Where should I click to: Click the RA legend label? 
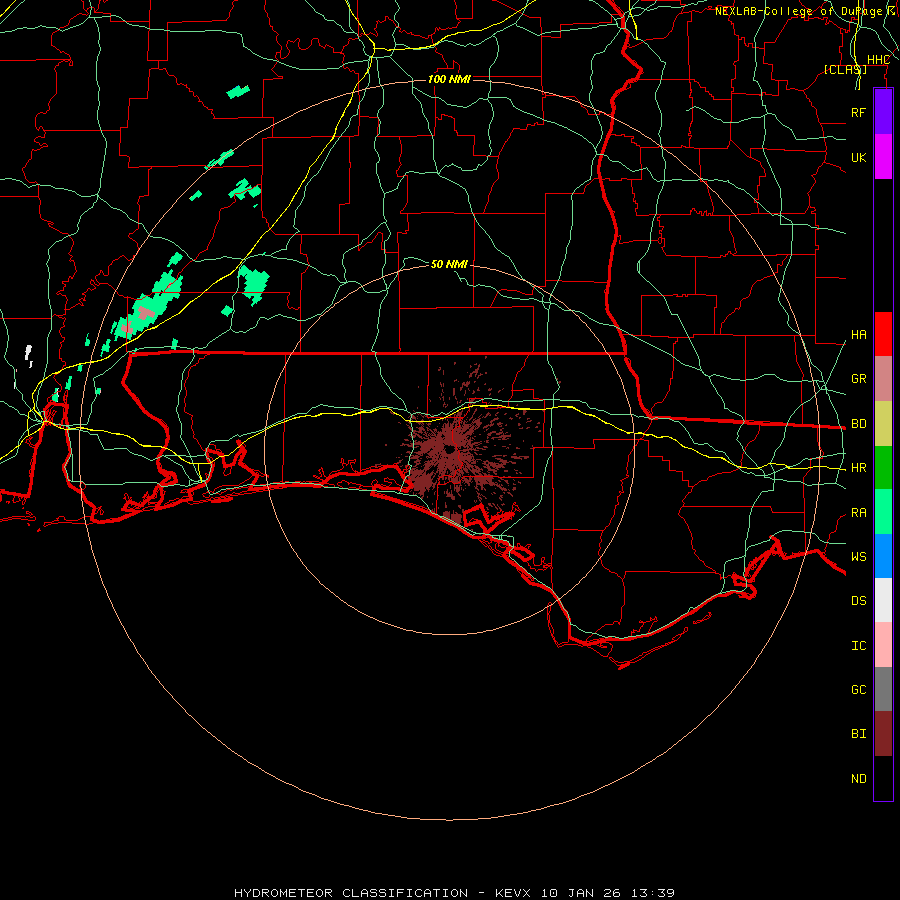pos(858,513)
